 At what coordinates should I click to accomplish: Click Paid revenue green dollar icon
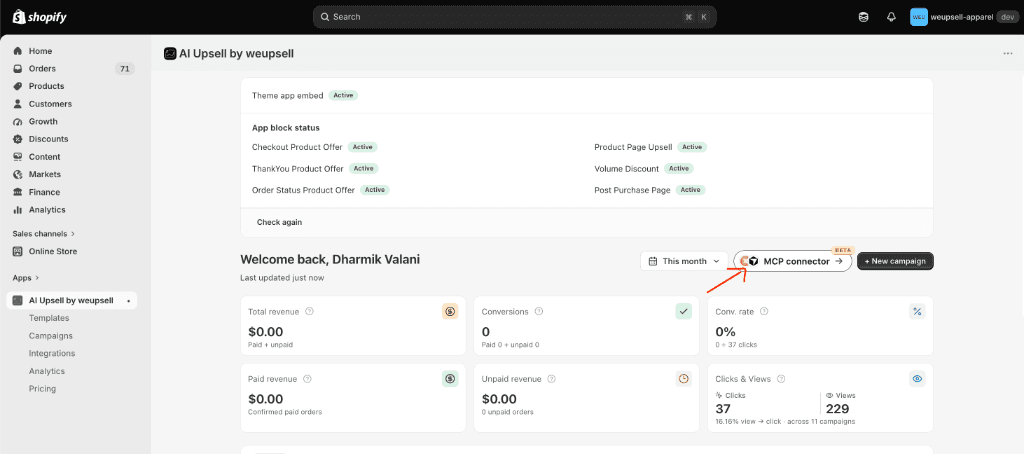click(x=450, y=379)
